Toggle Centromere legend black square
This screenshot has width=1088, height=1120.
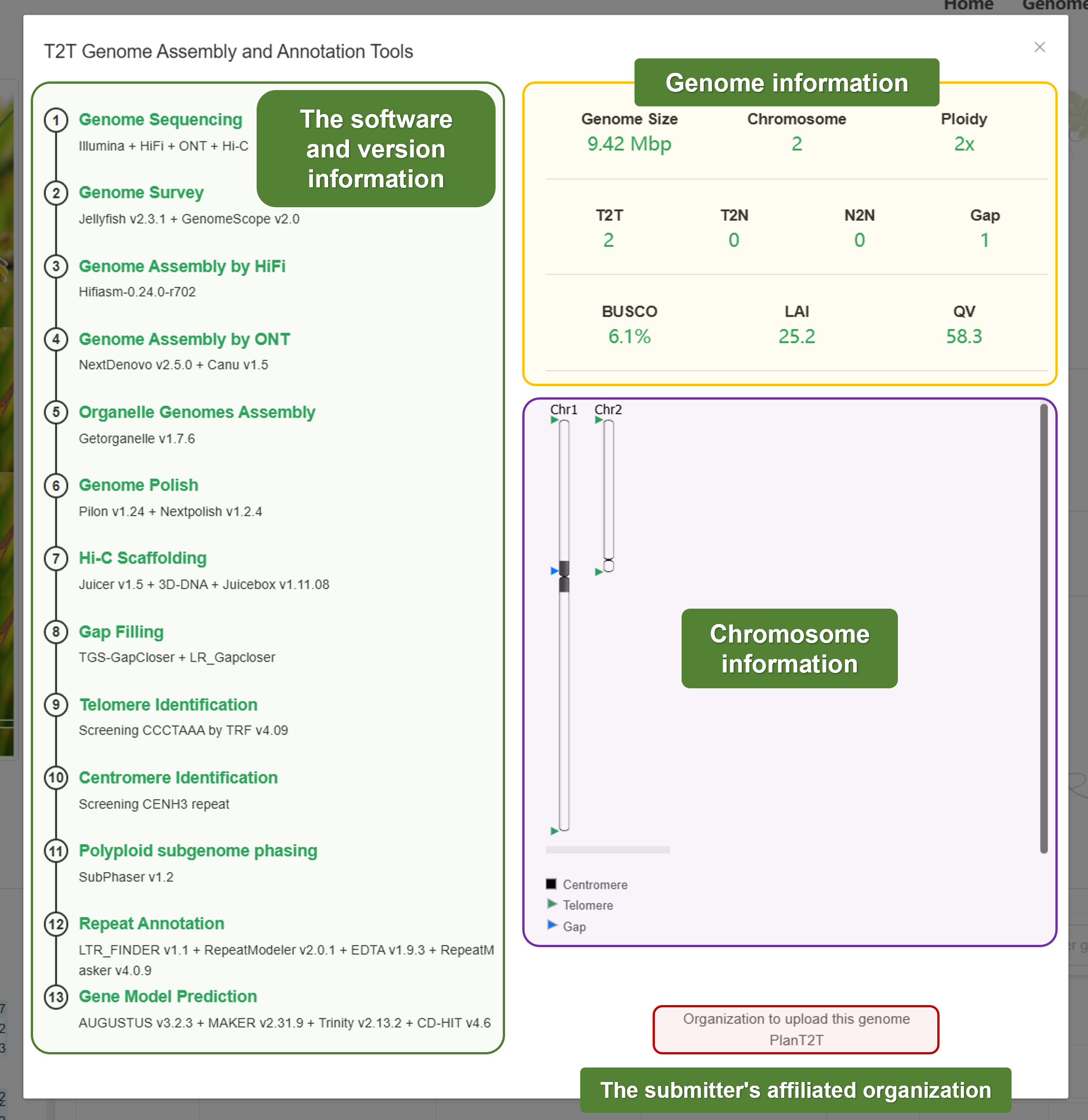click(551, 884)
